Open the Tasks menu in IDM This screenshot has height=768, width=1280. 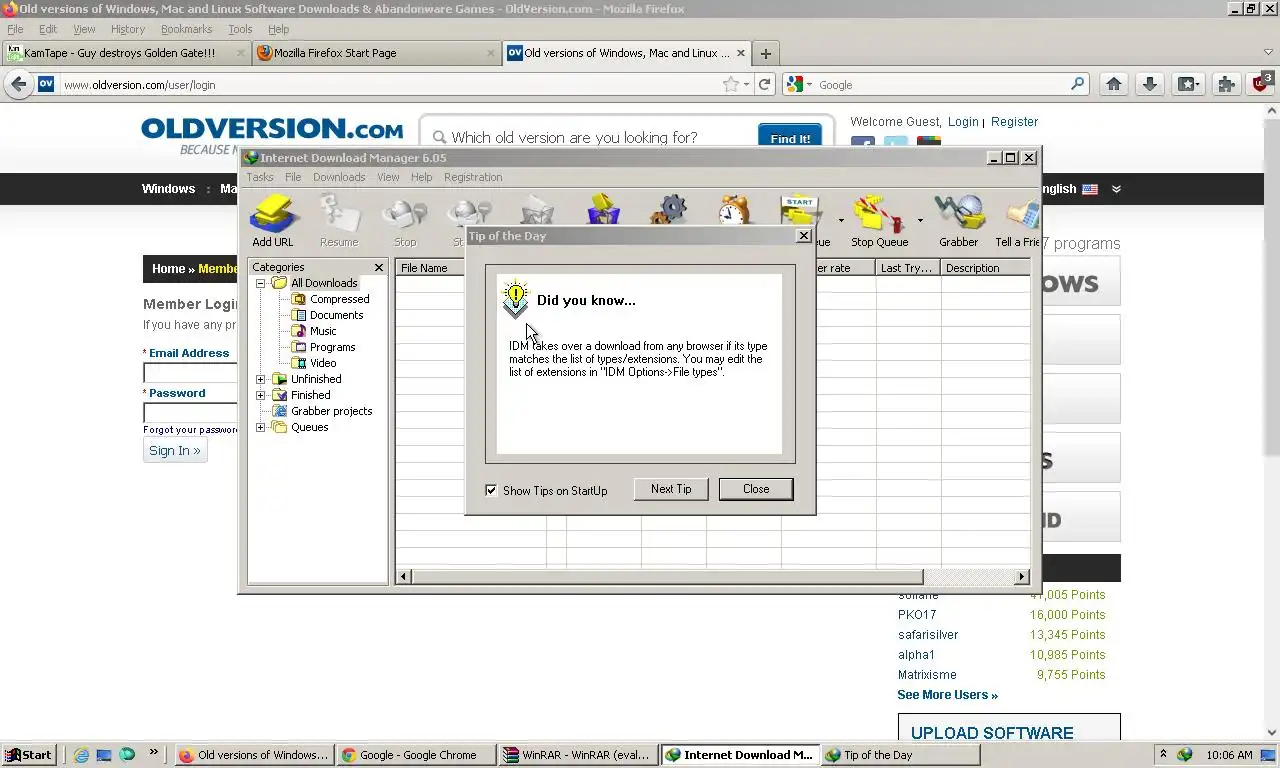(260, 177)
